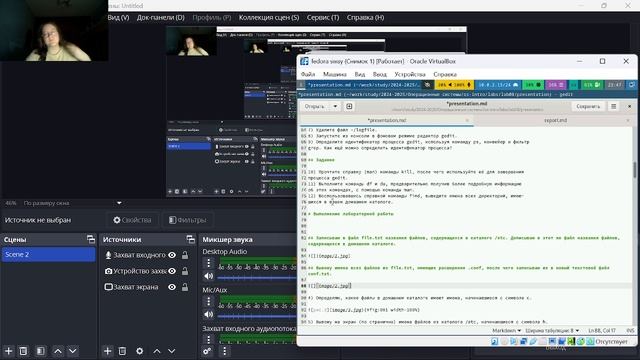Undock the Источники panel with its float icon
The width and height of the screenshot is (640, 360).
[190, 239]
